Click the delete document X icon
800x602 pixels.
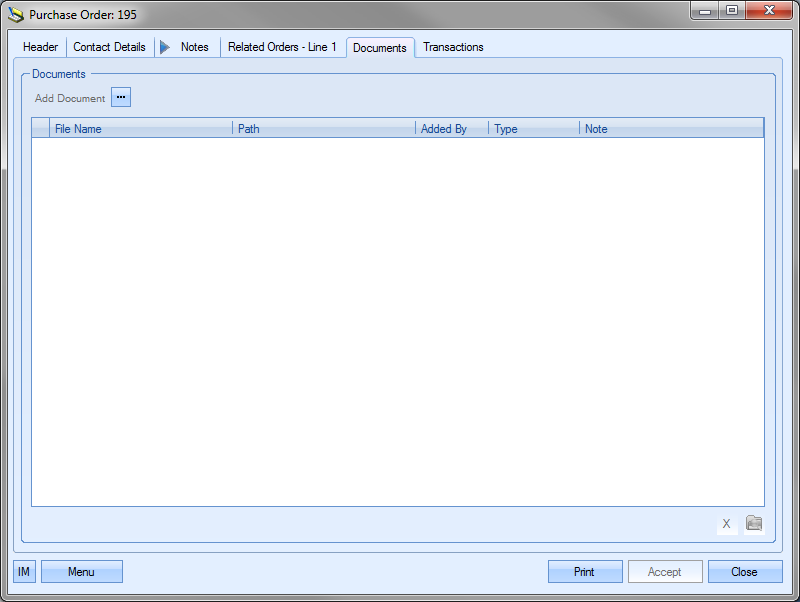[727, 524]
